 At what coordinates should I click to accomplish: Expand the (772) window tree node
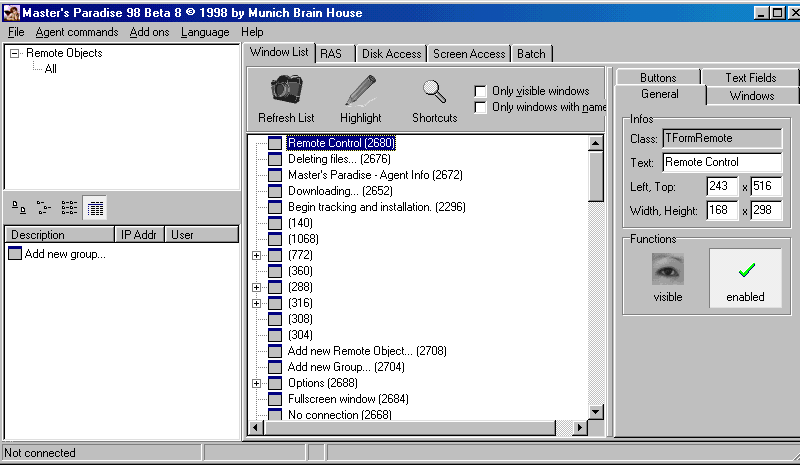(257, 255)
